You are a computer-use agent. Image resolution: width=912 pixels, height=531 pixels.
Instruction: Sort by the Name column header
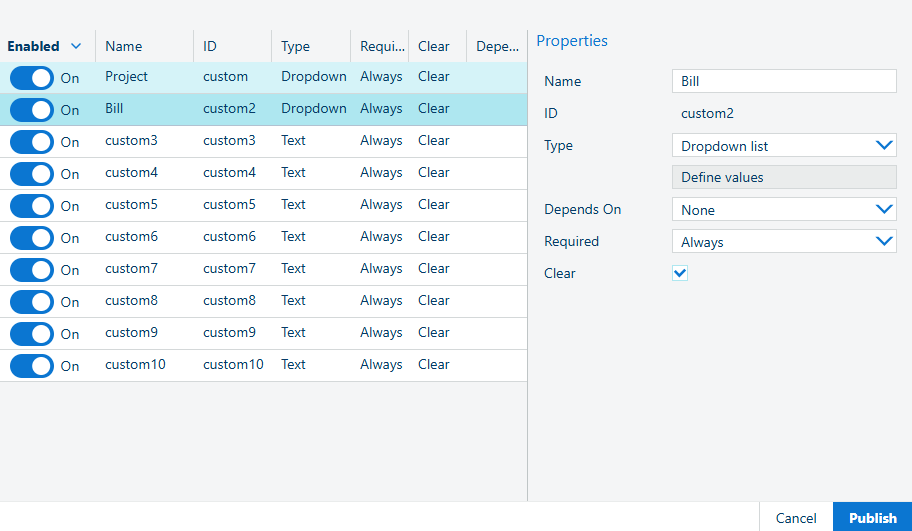tap(124, 46)
